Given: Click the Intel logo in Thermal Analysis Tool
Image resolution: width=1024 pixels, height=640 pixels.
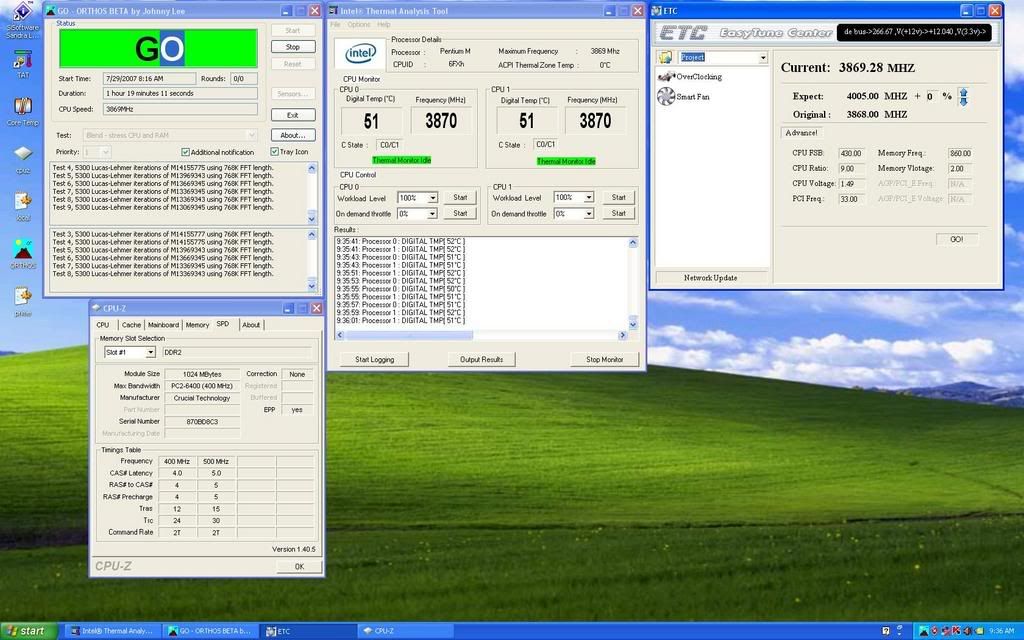Looking at the screenshot, I should tap(360, 54).
